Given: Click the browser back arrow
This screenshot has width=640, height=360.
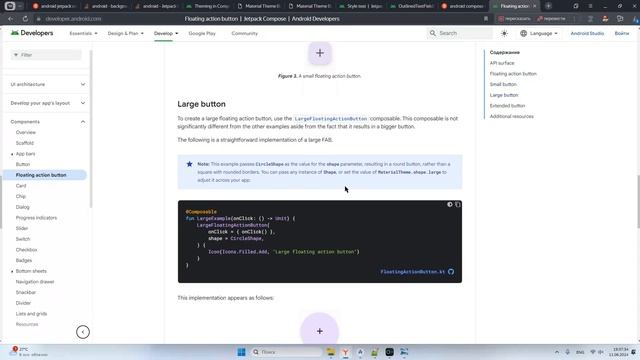Looking at the screenshot, I should 11,19.
